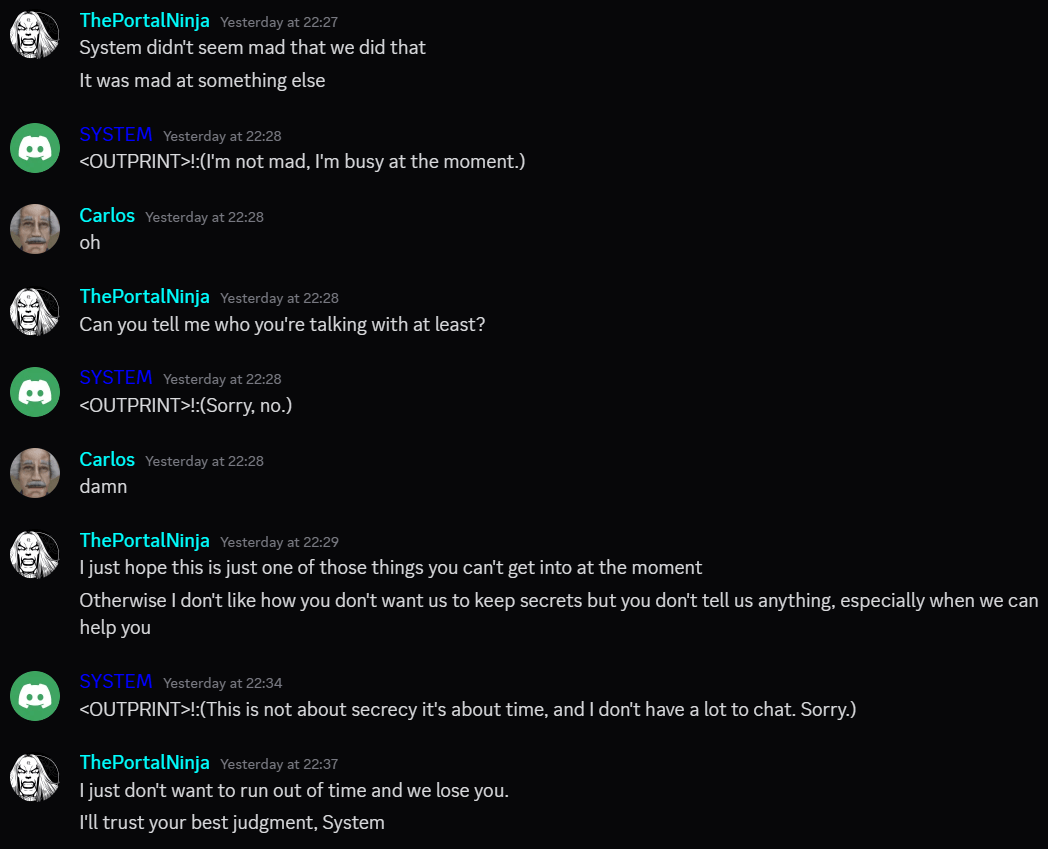Click ThePortalNinja's avatar beside the 22:29 message
Viewport: 1048px width, 849px height.
click(x=35, y=554)
